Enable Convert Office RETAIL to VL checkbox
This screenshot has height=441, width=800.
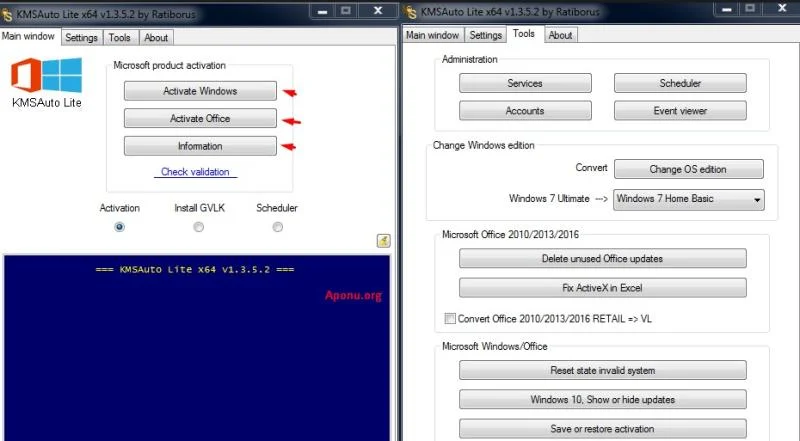(449, 318)
